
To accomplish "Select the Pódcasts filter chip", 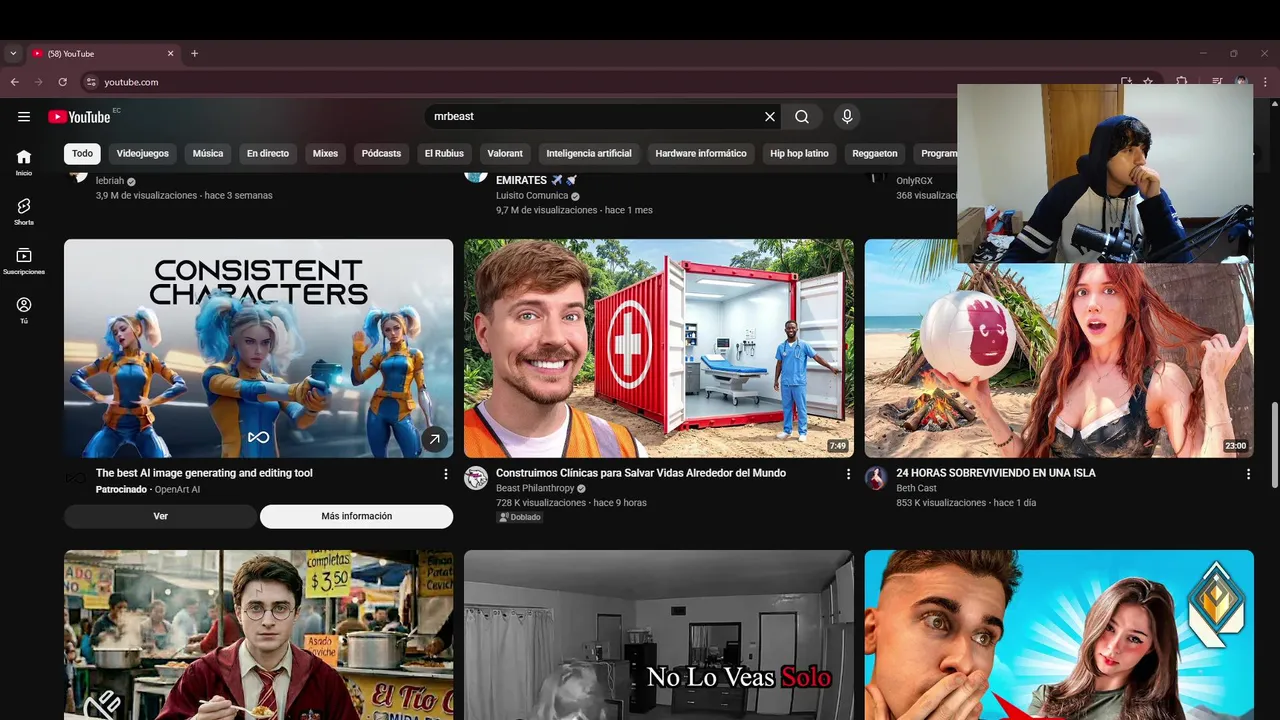I will [x=381, y=153].
